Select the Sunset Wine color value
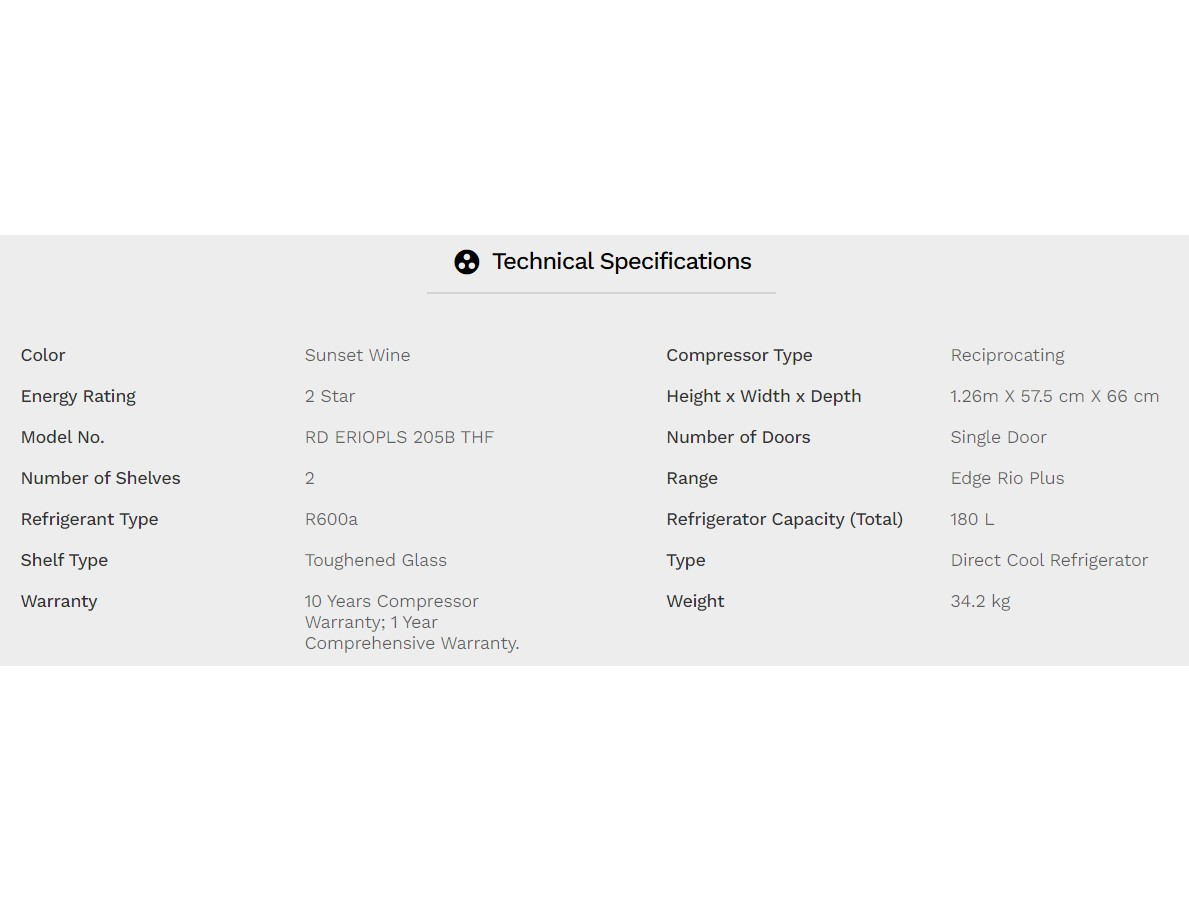Image resolution: width=1189 pixels, height=900 pixels. [x=357, y=355]
